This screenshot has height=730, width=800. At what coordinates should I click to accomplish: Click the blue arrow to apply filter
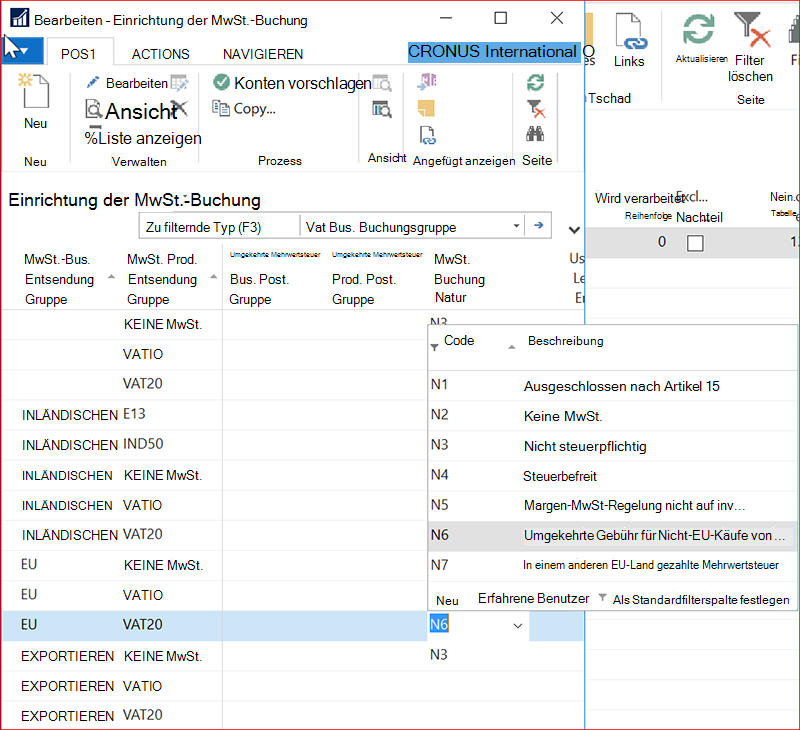tap(538, 225)
